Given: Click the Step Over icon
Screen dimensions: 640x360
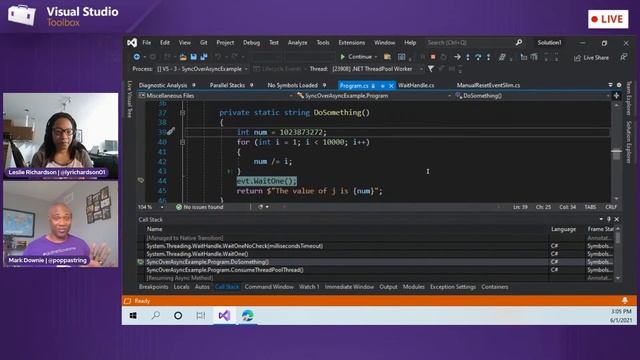Looking at the screenshot, I should [x=478, y=57].
